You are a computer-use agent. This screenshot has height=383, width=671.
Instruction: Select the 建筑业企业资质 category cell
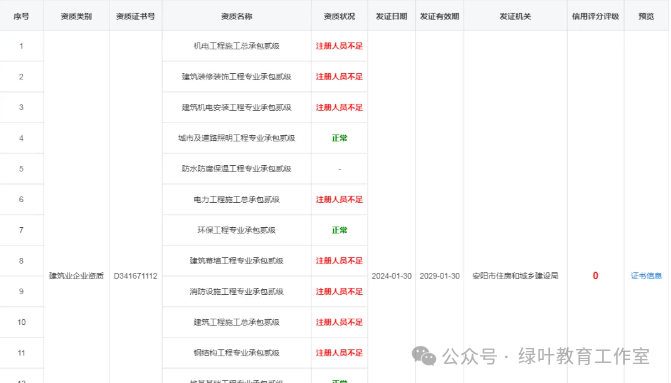tap(76, 276)
